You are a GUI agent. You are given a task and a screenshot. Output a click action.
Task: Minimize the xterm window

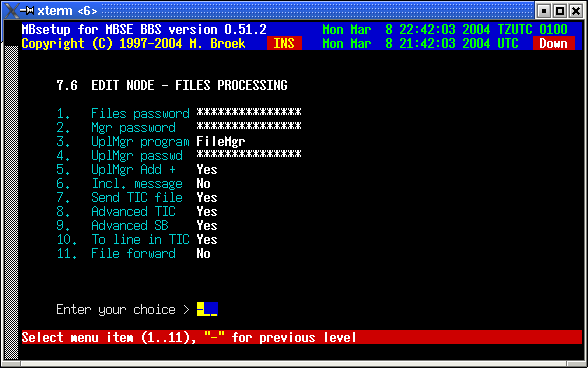pyautogui.click(x=543, y=11)
